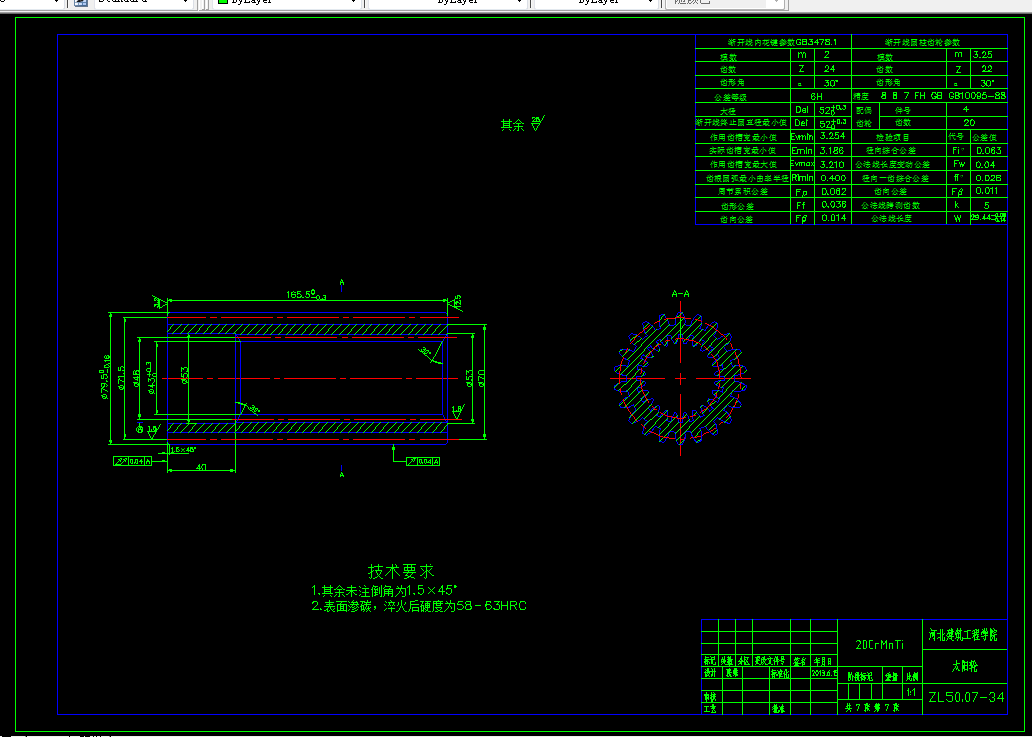Viewport: 1032px width, 737px height.
Task: Select the 165.5 length dimension text
Action: point(306,294)
